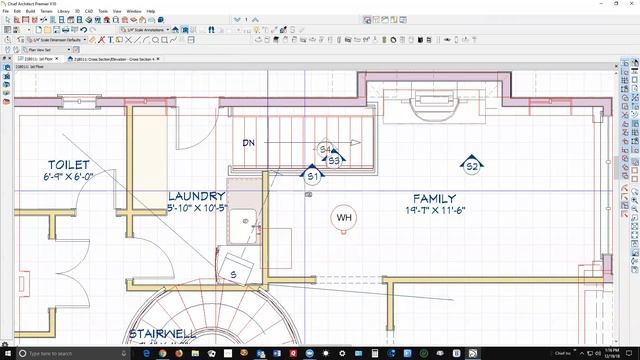
Task: Click the Windows taskbar search box
Action: coord(73,353)
